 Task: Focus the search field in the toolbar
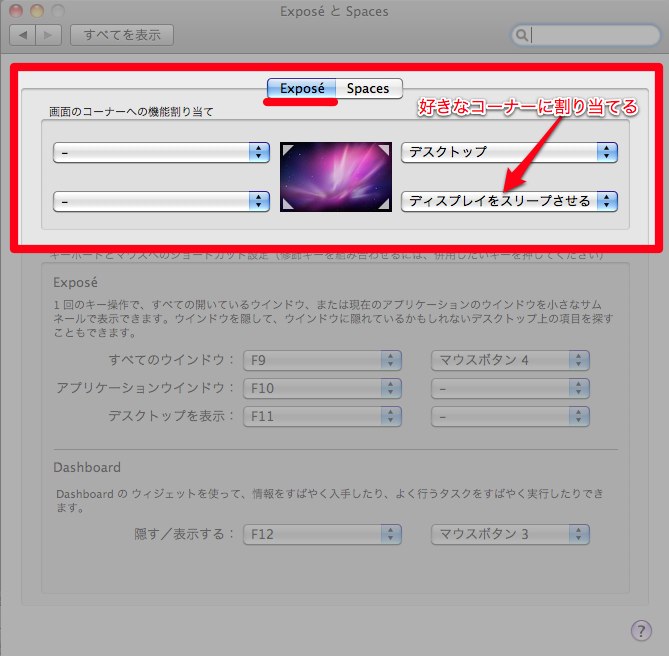(x=586, y=35)
